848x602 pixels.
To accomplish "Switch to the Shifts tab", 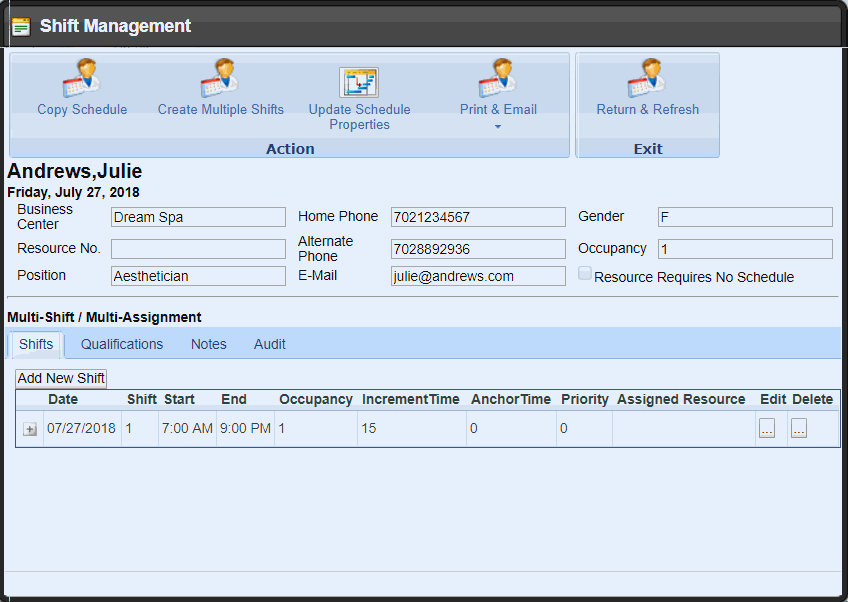I will tap(36, 345).
